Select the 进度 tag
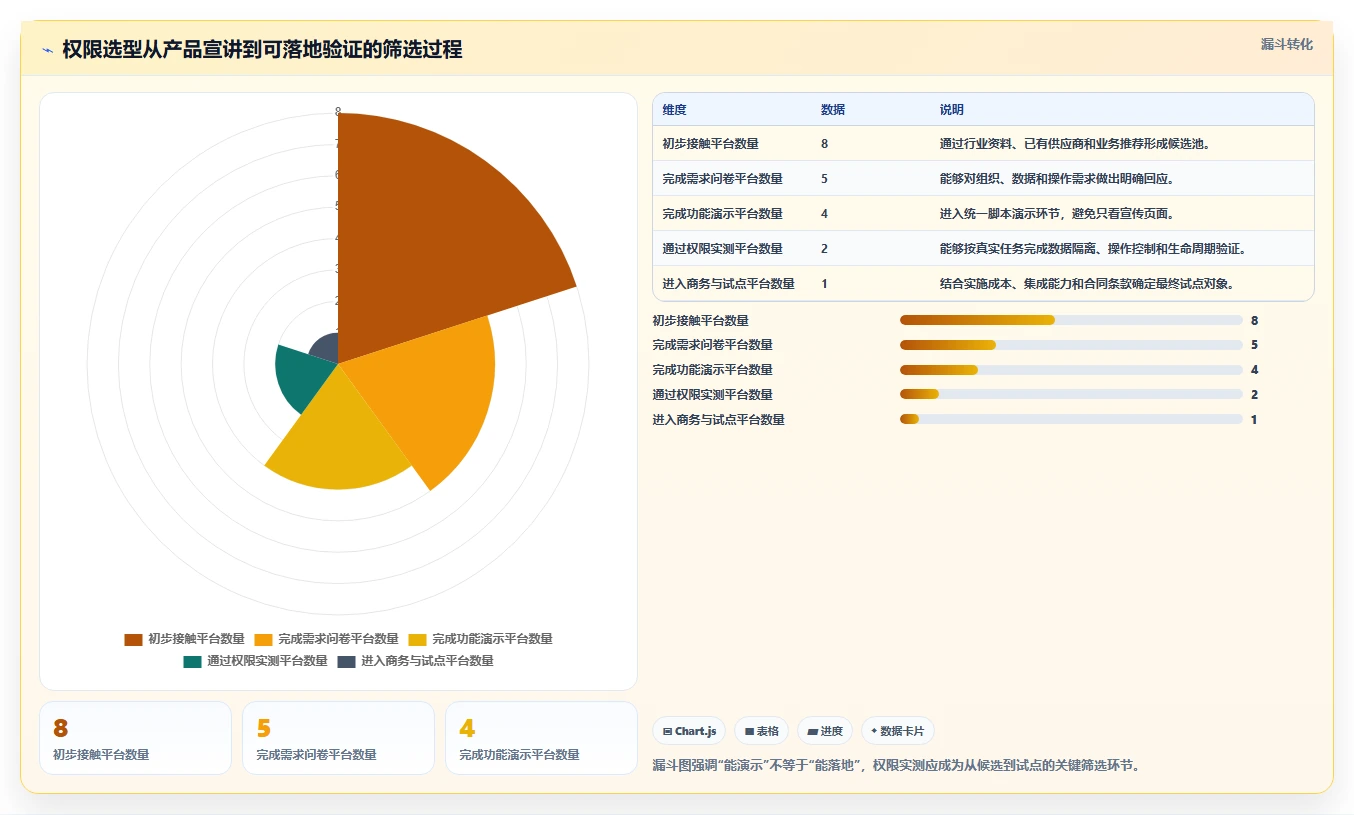 (825, 731)
